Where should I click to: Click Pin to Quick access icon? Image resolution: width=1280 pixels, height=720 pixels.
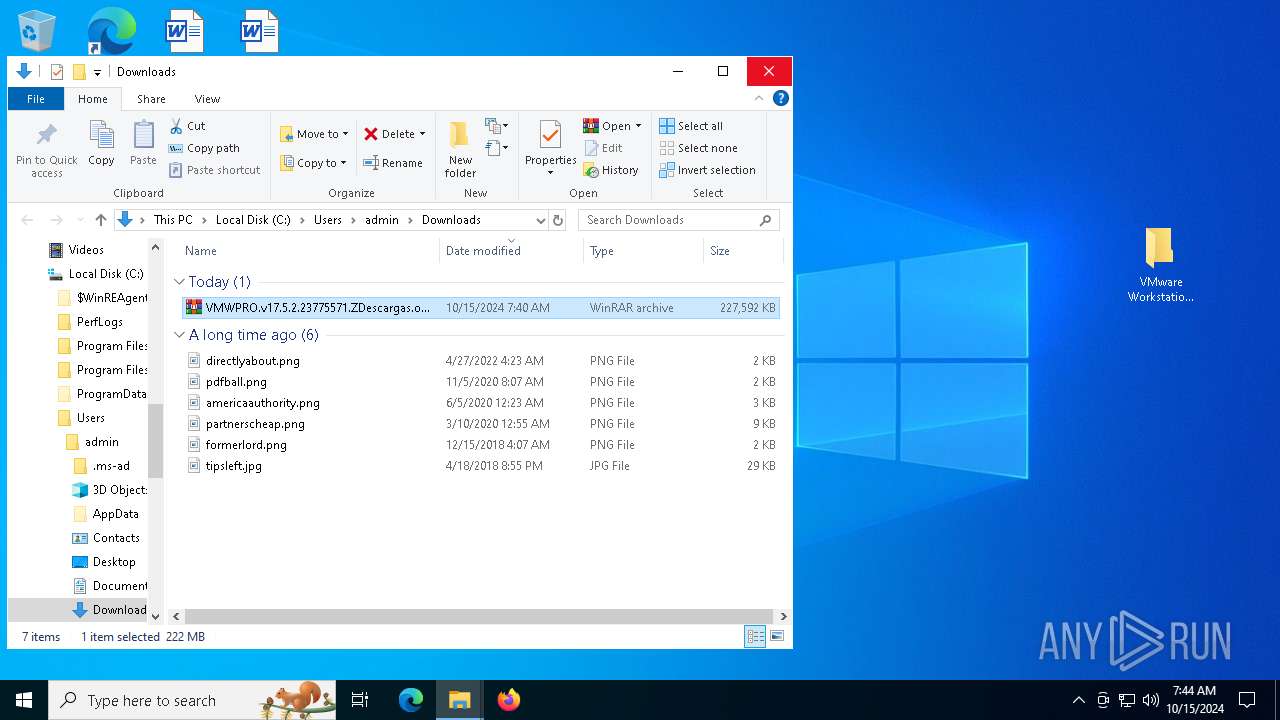click(x=46, y=135)
